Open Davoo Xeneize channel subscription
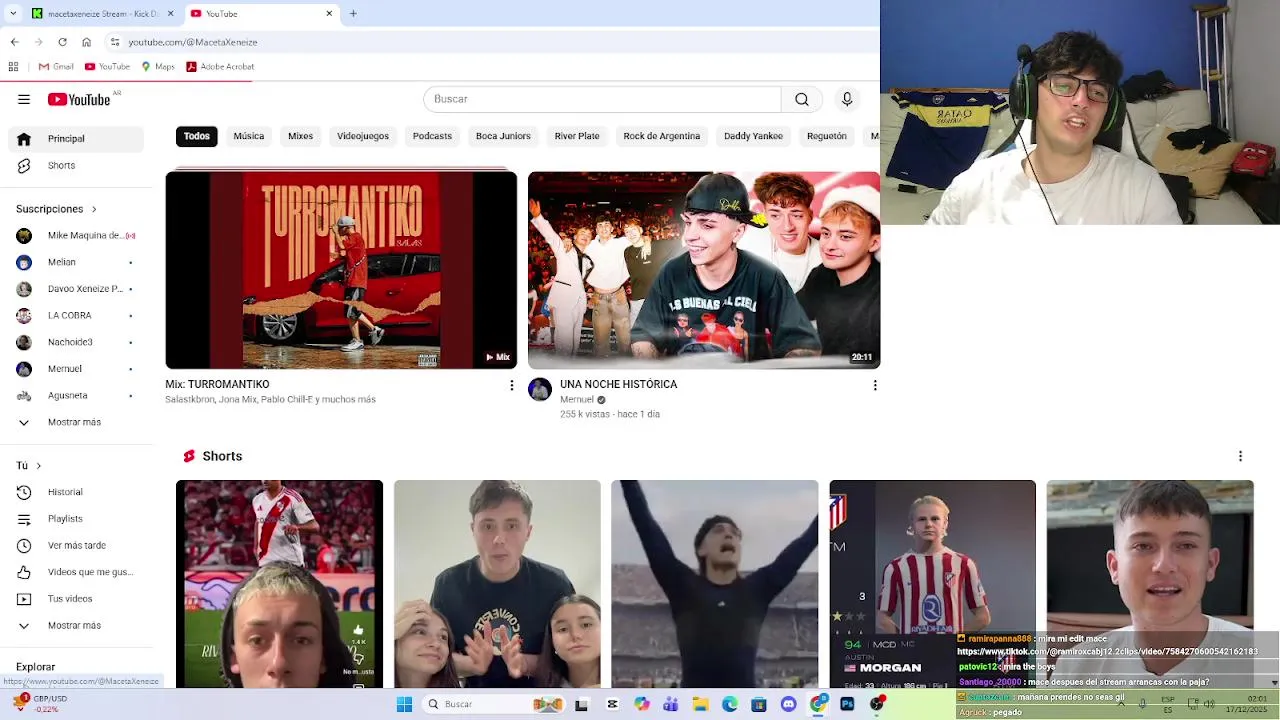The height and width of the screenshot is (720, 1280). pyautogui.click(x=76, y=289)
